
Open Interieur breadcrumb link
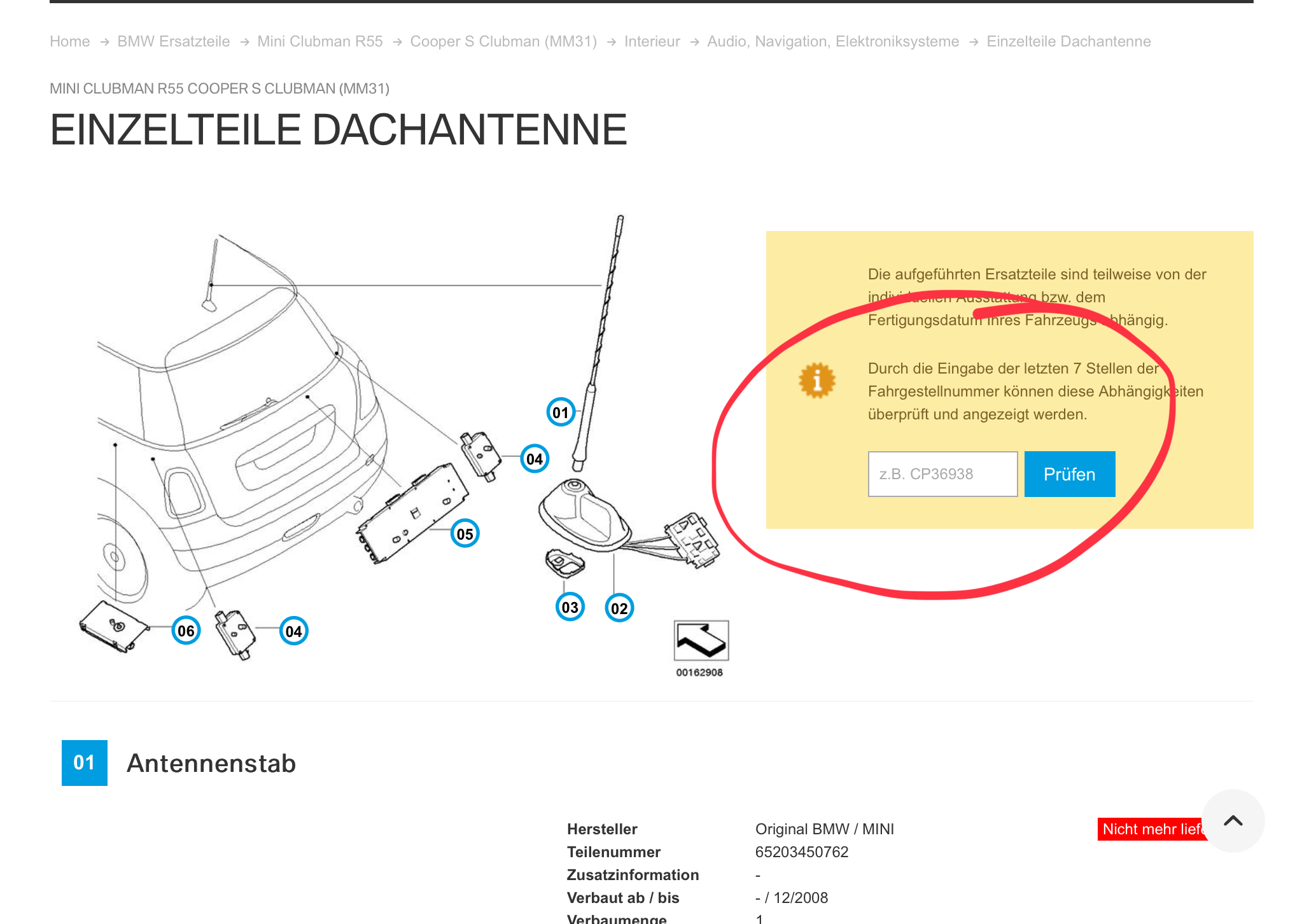tap(652, 41)
